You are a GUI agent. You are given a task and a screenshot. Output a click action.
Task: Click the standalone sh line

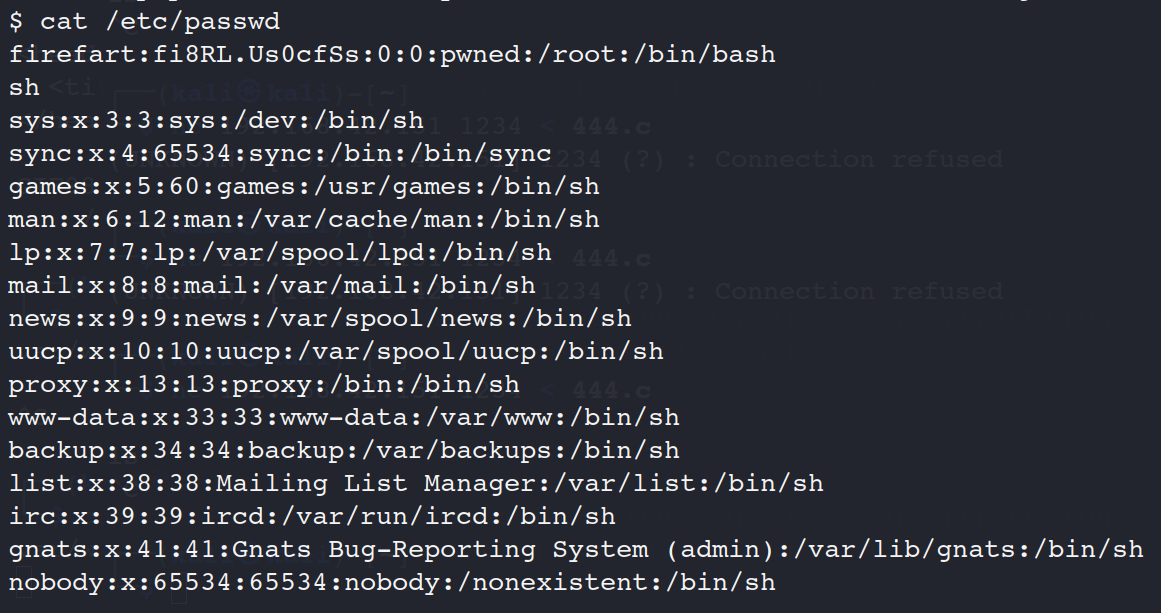(x=24, y=87)
